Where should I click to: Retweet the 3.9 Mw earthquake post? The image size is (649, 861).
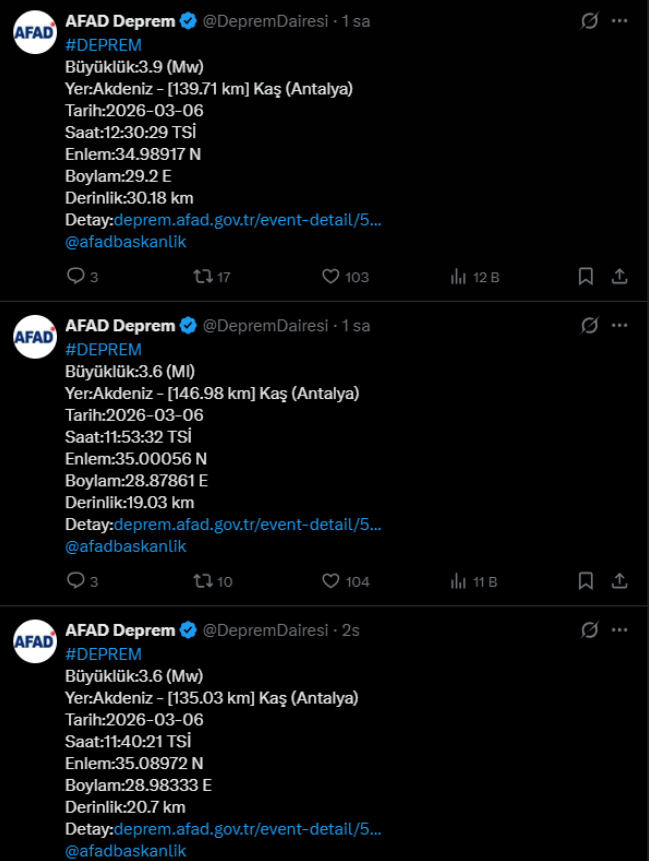point(202,277)
